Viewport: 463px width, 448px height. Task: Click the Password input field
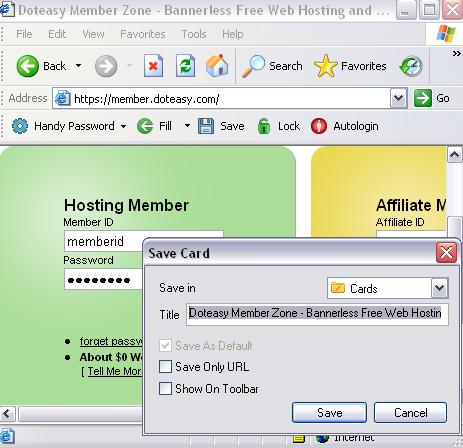click(104, 279)
